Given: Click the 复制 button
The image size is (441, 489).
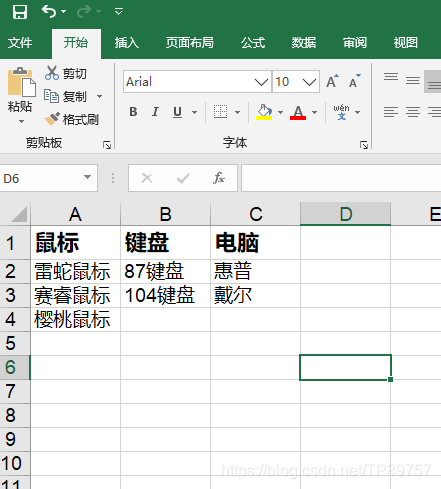Looking at the screenshot, I should [x=65, y=97].
